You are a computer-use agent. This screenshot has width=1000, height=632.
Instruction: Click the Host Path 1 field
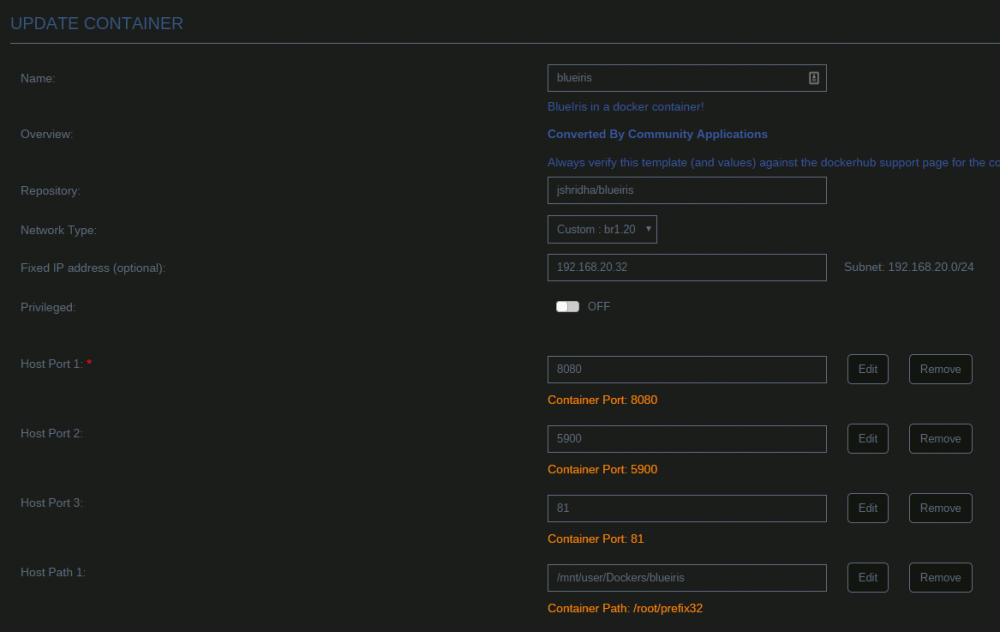point(686,578)
